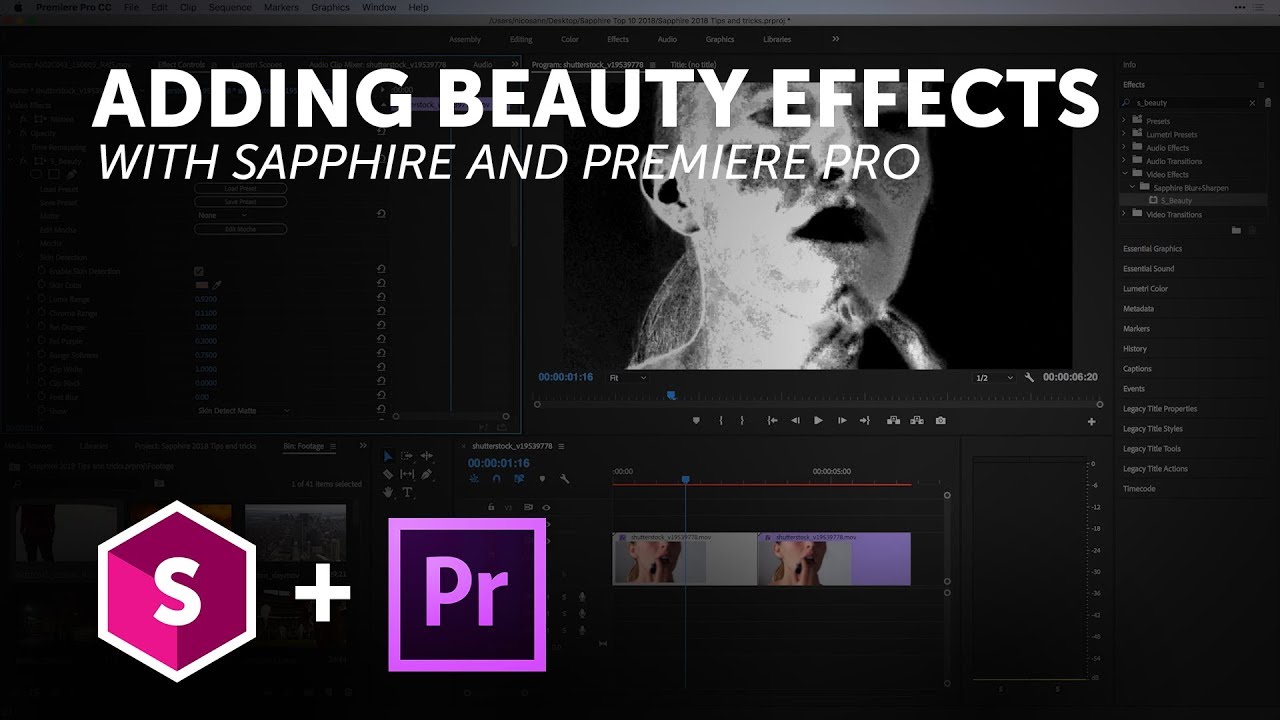Click the Lift button
The width and height of the screenshot is (1280, 720).
click(894, 421)
